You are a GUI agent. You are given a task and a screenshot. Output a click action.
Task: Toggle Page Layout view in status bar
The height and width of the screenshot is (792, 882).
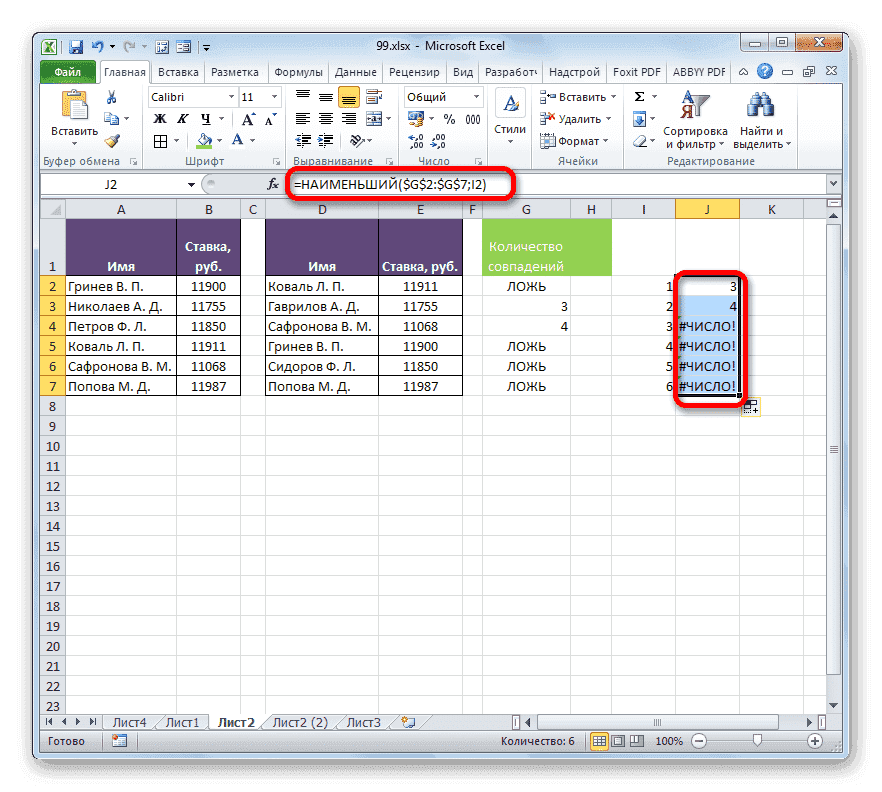(x=618, y=741)
